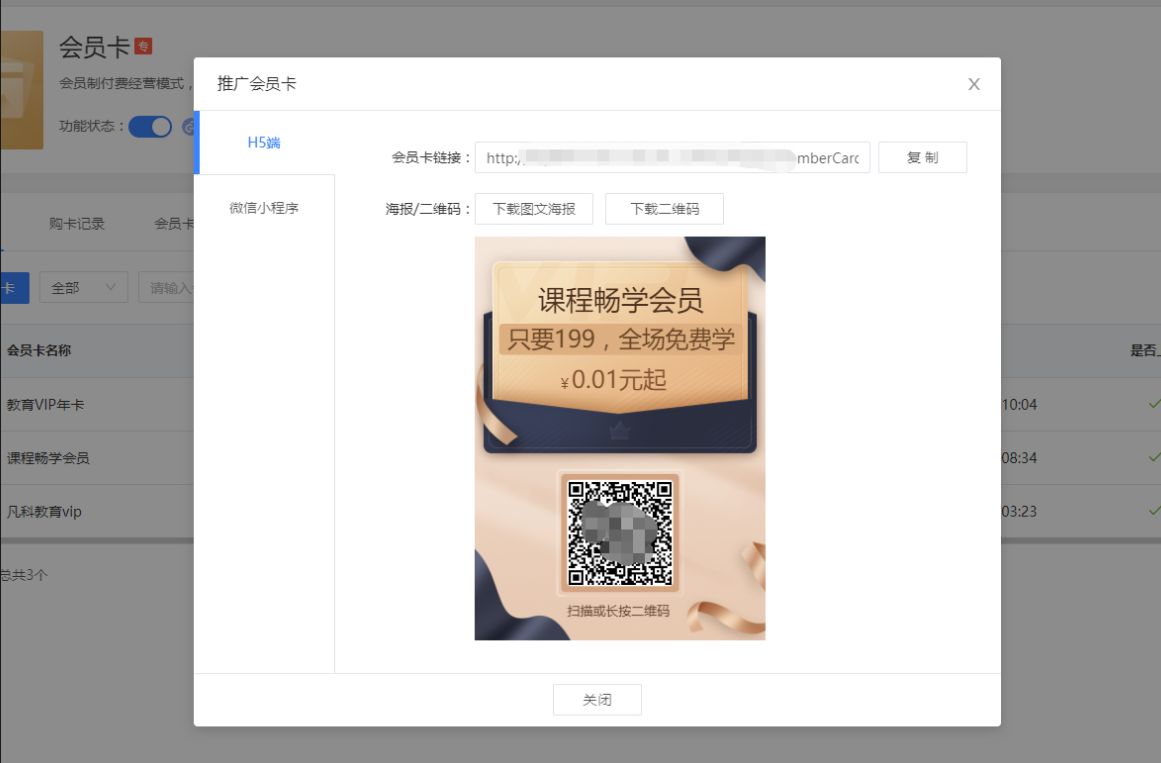Click the 海报/二维码 label
The width and height of the screenshot is (1161, 763).
[x=428, y=210]
